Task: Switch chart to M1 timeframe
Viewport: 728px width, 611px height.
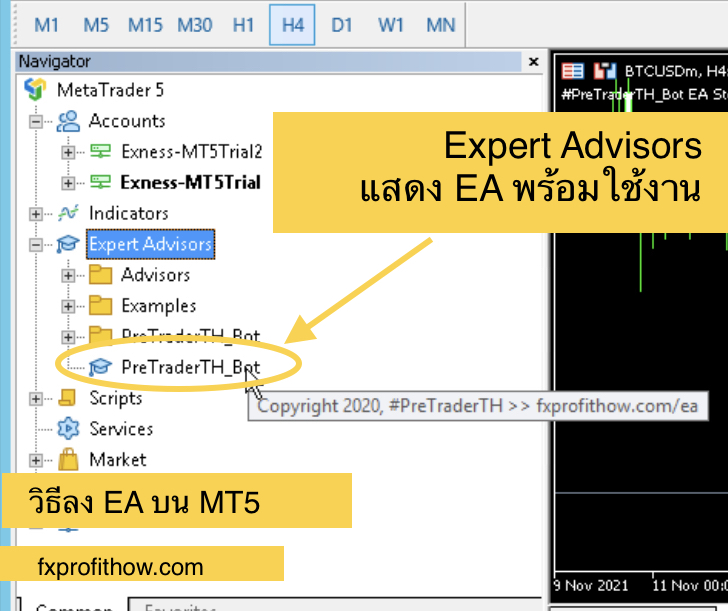Action: tap(46, 25)
